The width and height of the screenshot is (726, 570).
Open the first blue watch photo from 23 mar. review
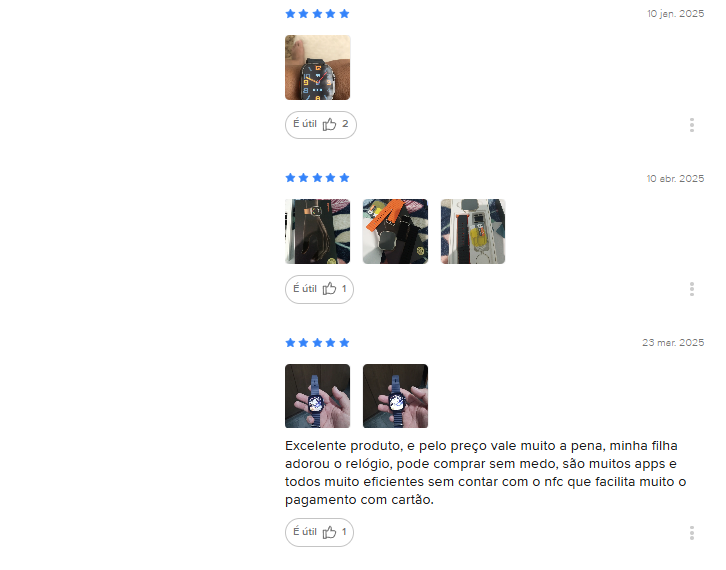click(x=317, y=396)
